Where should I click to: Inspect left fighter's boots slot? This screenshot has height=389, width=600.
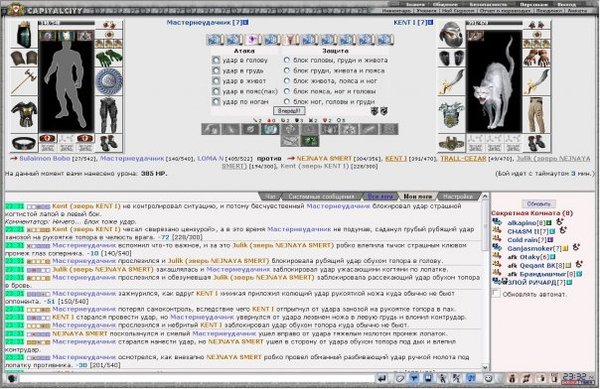(x=109, y=143)
